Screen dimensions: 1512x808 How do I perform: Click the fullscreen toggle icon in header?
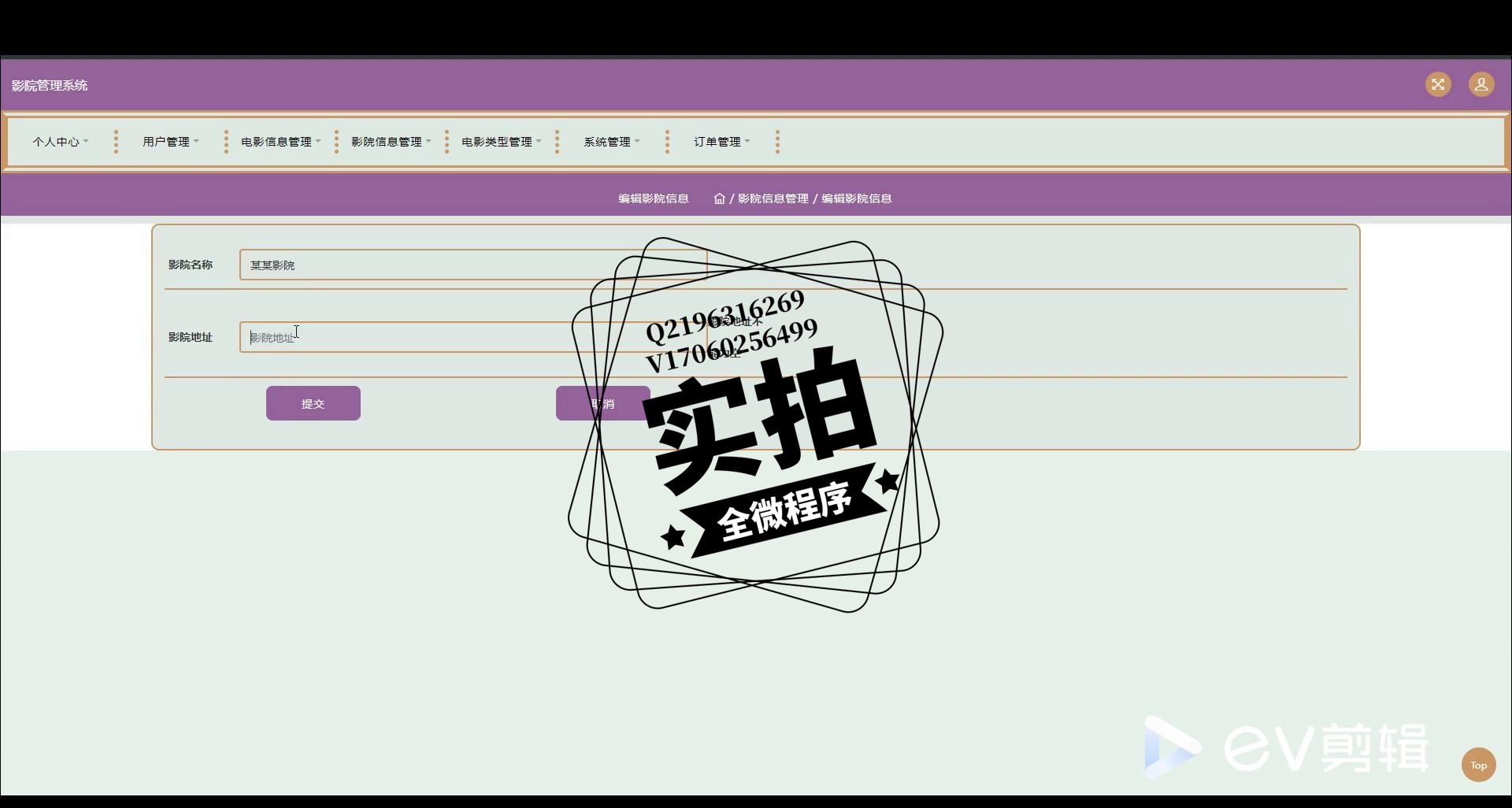click(1438, 84)
